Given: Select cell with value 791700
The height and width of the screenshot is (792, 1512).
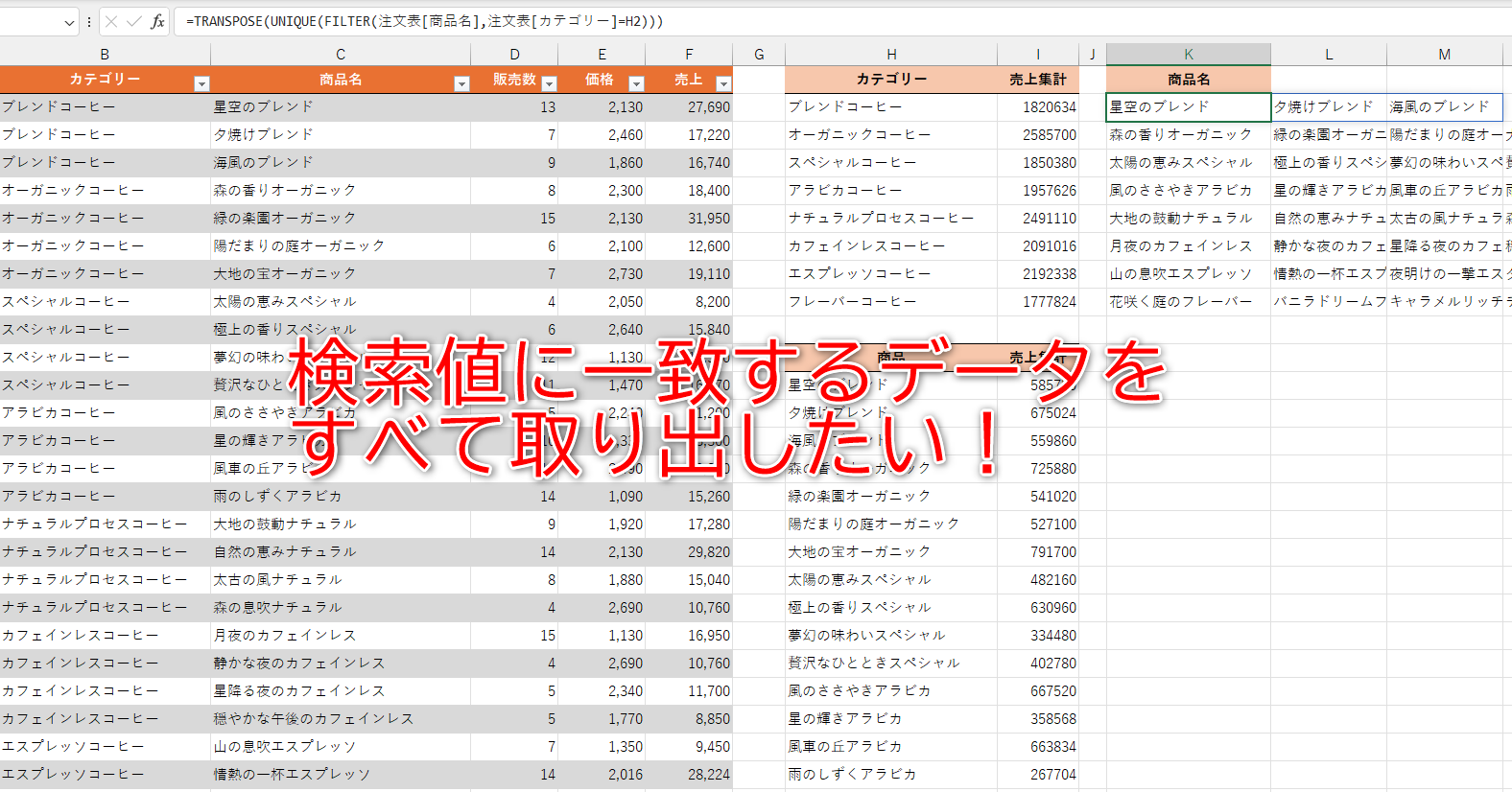Looking at the screenshot, I should 1038,552.
